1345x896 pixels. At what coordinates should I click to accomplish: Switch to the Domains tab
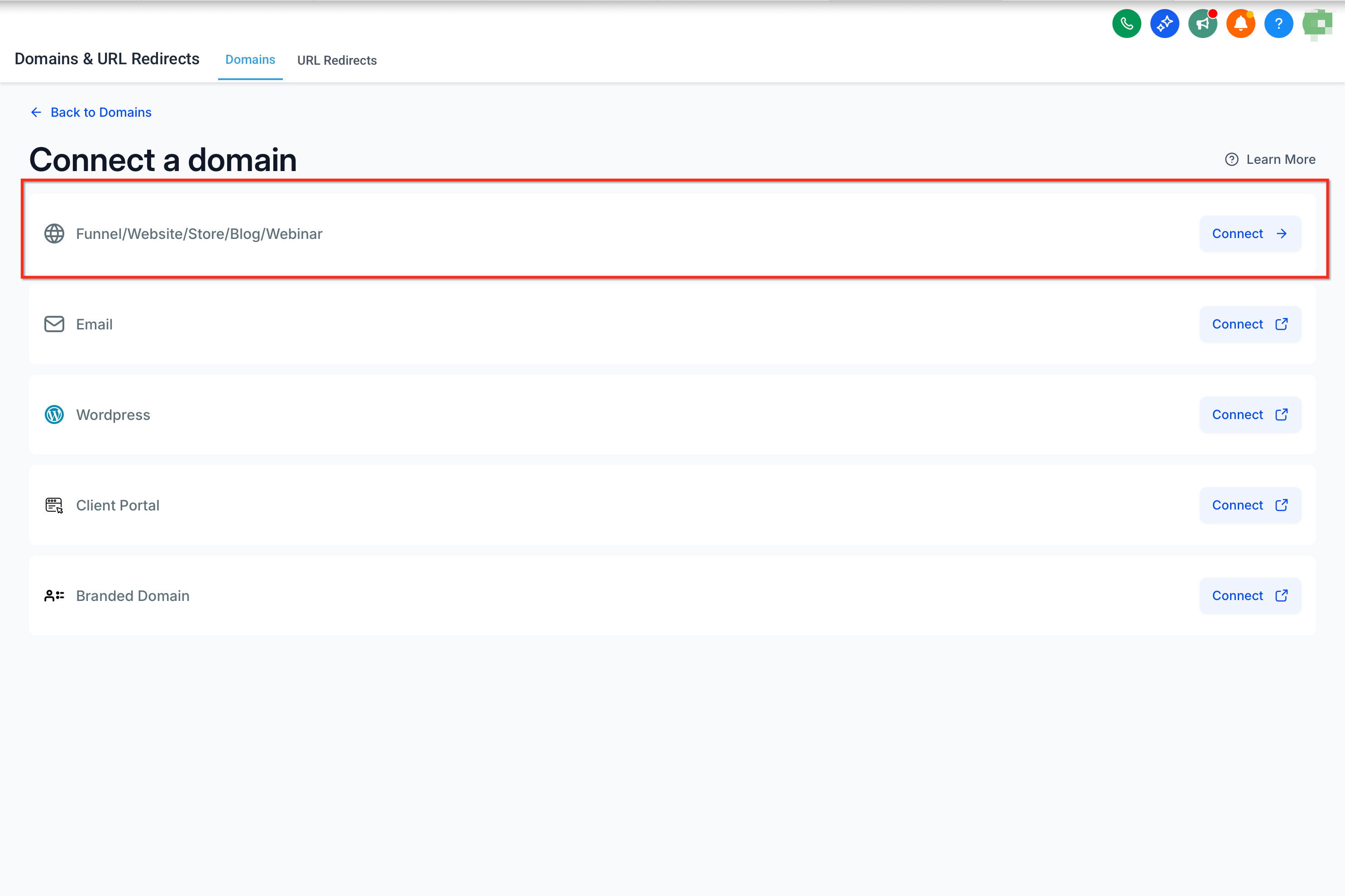click(x=250, y=59)
